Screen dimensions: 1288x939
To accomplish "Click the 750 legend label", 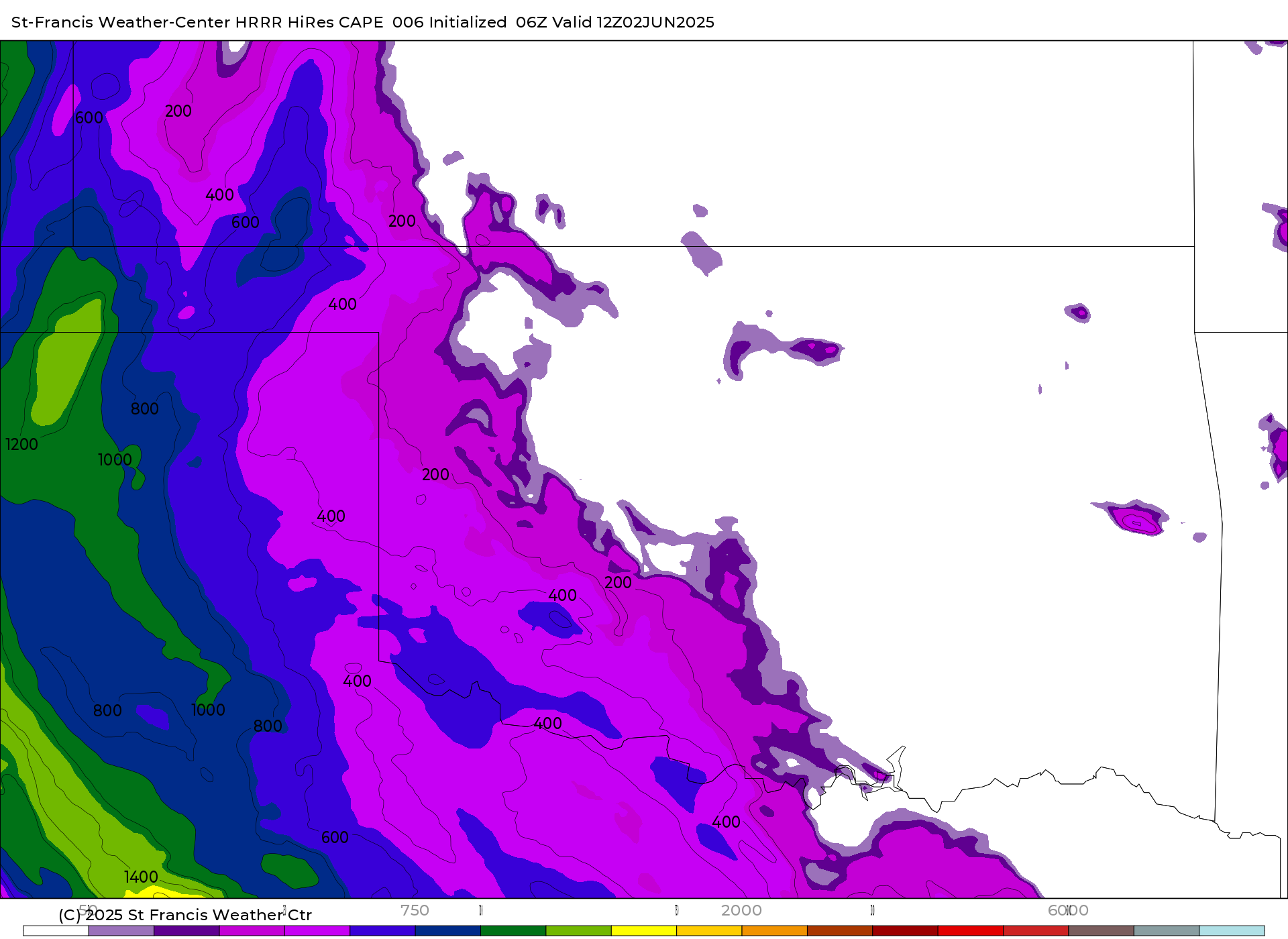I will [415, 910].
